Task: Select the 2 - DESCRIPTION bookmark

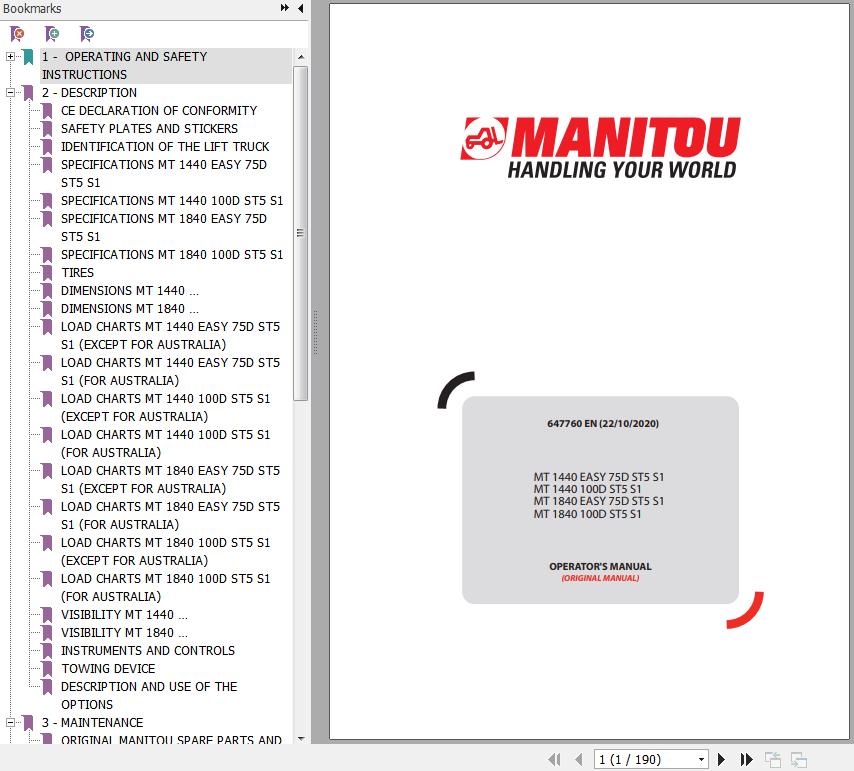Action: tap(89, 93)
